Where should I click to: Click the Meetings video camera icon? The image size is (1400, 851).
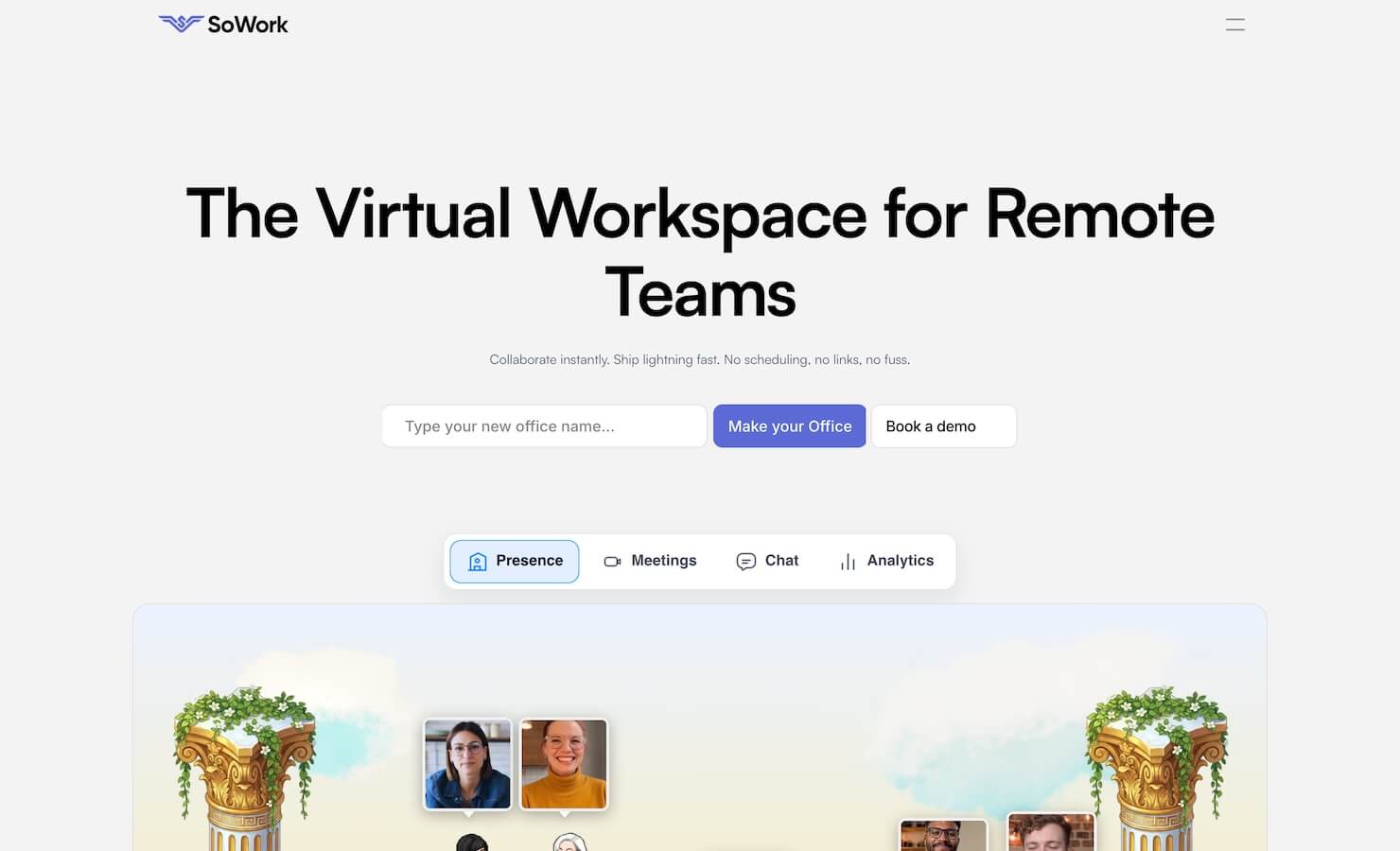[612, 562]
